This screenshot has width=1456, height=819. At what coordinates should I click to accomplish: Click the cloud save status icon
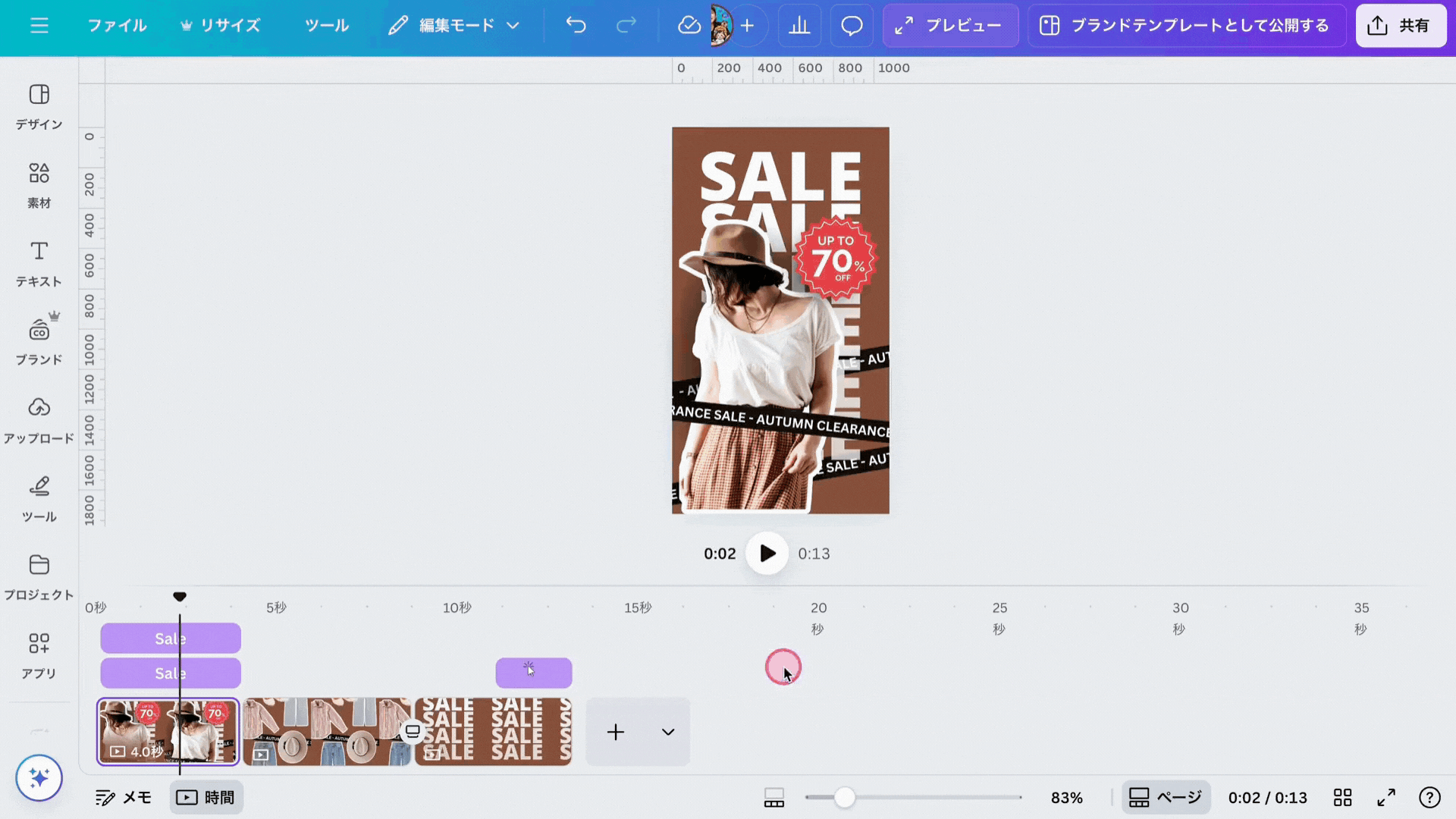689,26
